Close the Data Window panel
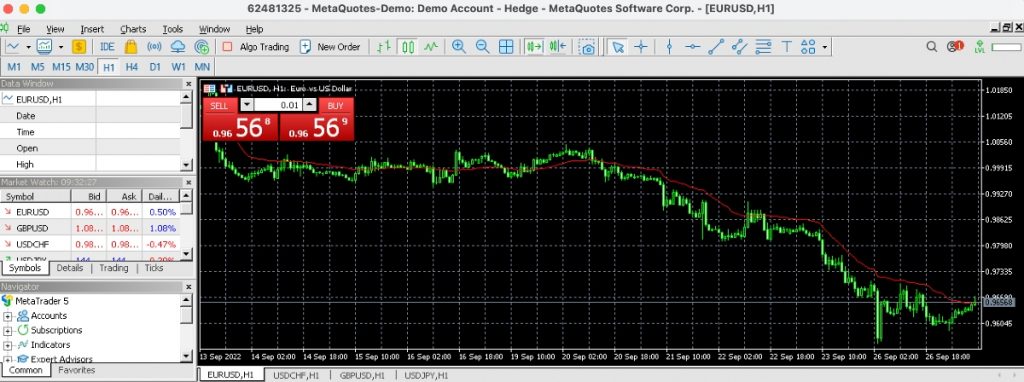This screenshot has height=382, width=1024. [x=188, y=84]
